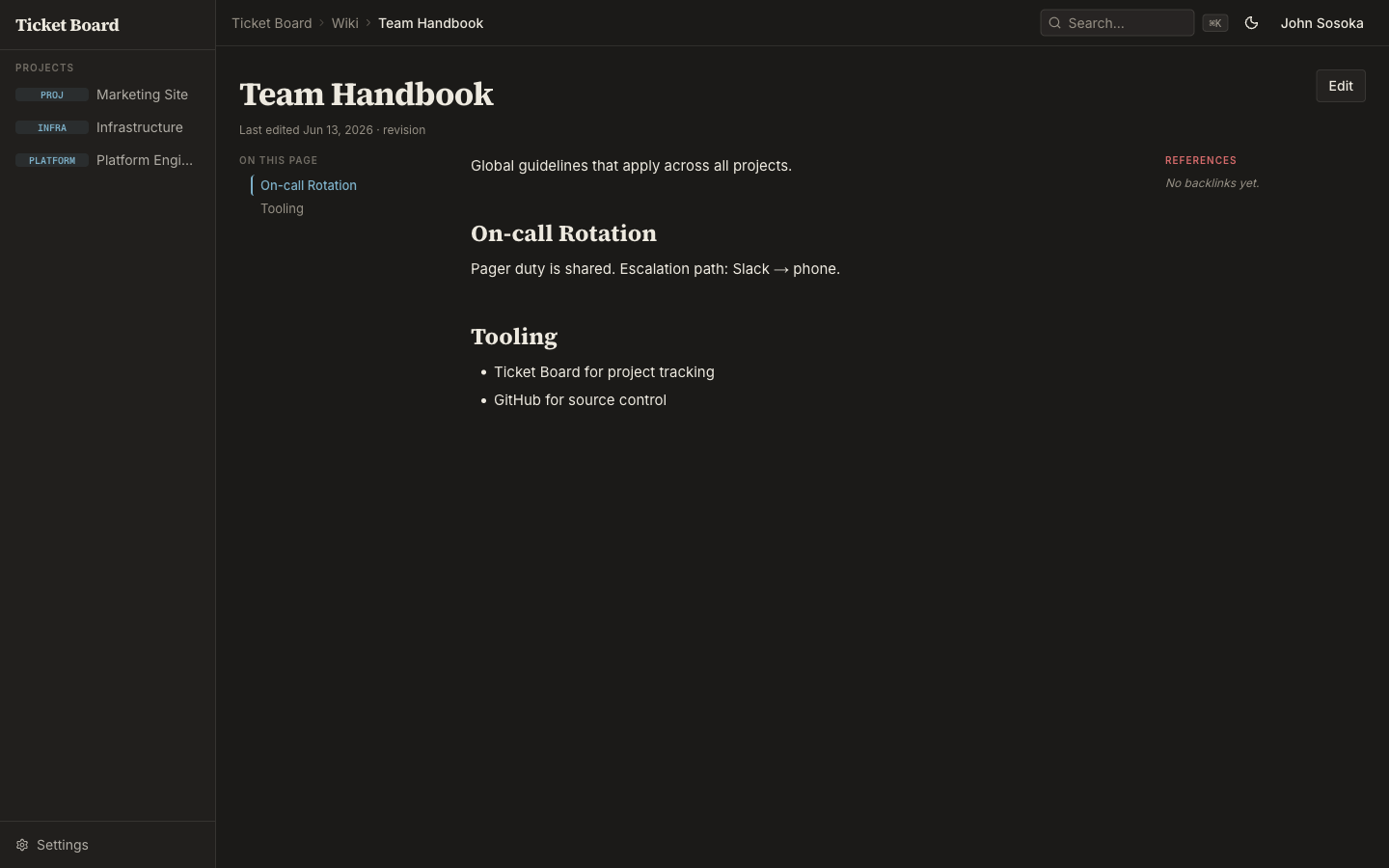The width and height of the screenshot is (1389, 868).
Task: Click the Tooling heading
Action: [514, 337]
